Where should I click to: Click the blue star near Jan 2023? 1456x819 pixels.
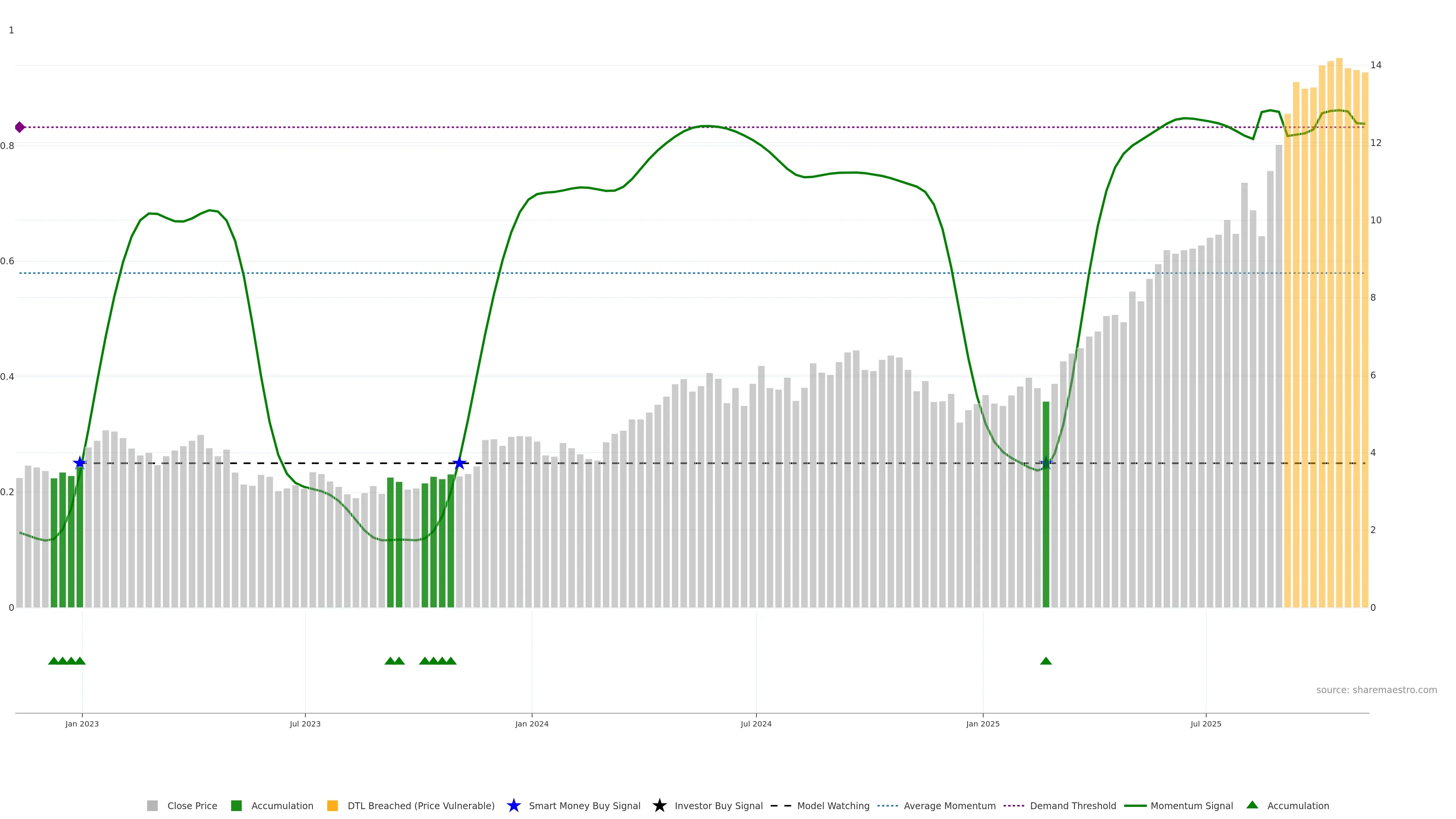pyautogui.click(x=80, y=463)
